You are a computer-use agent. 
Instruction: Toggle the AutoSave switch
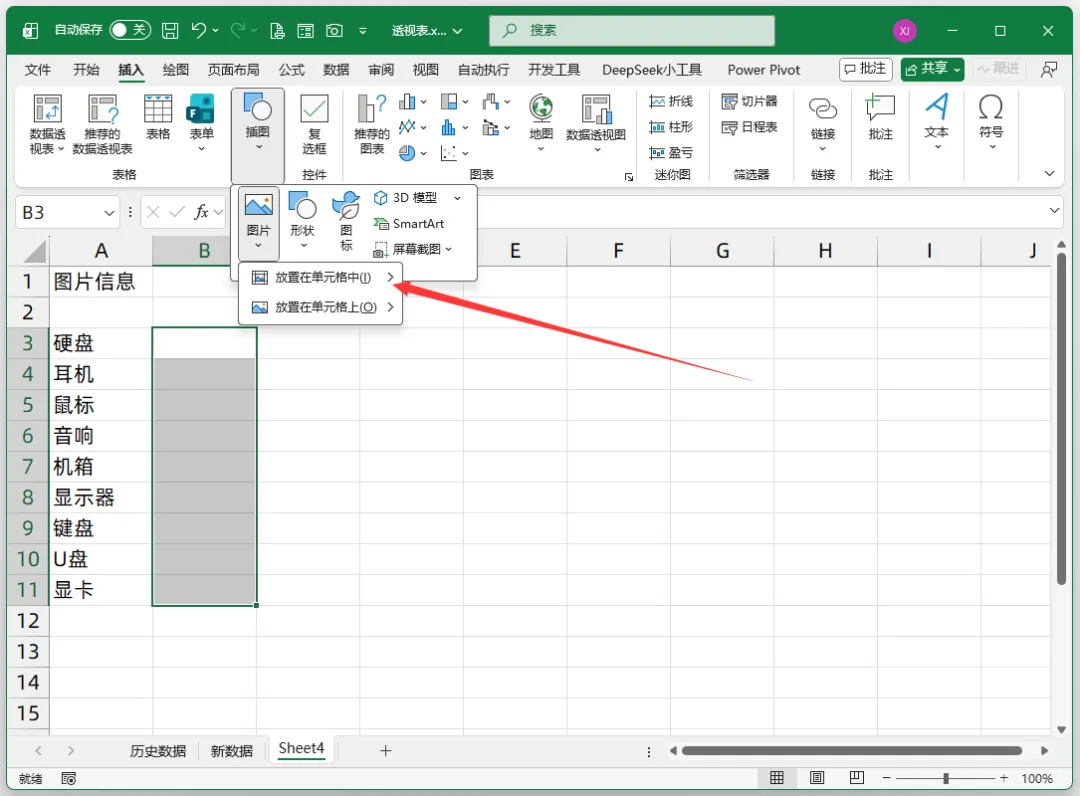[130, 30]
